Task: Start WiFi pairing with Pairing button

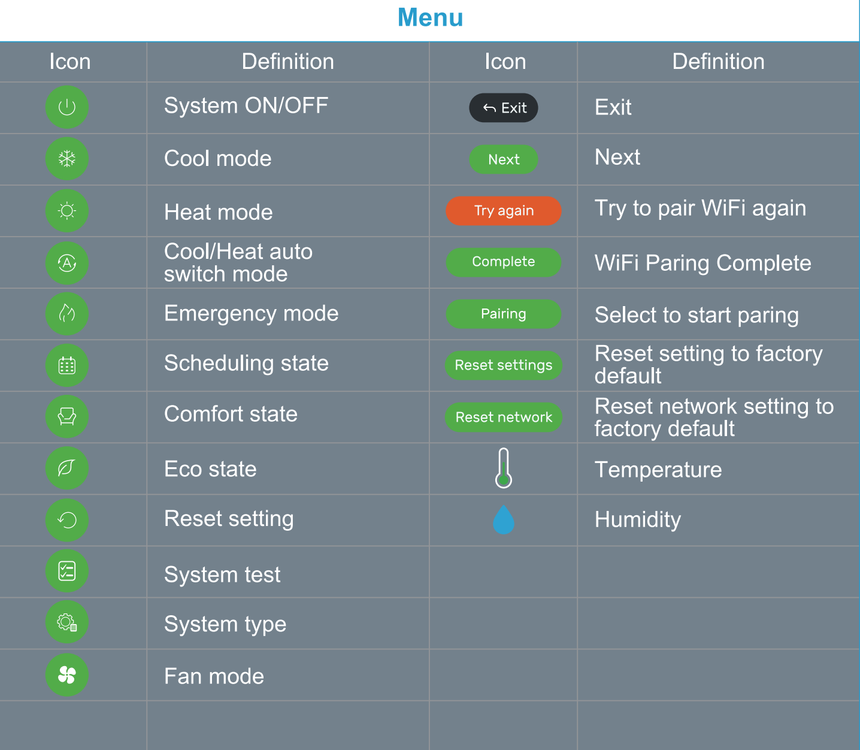Action: click(503, 314)
